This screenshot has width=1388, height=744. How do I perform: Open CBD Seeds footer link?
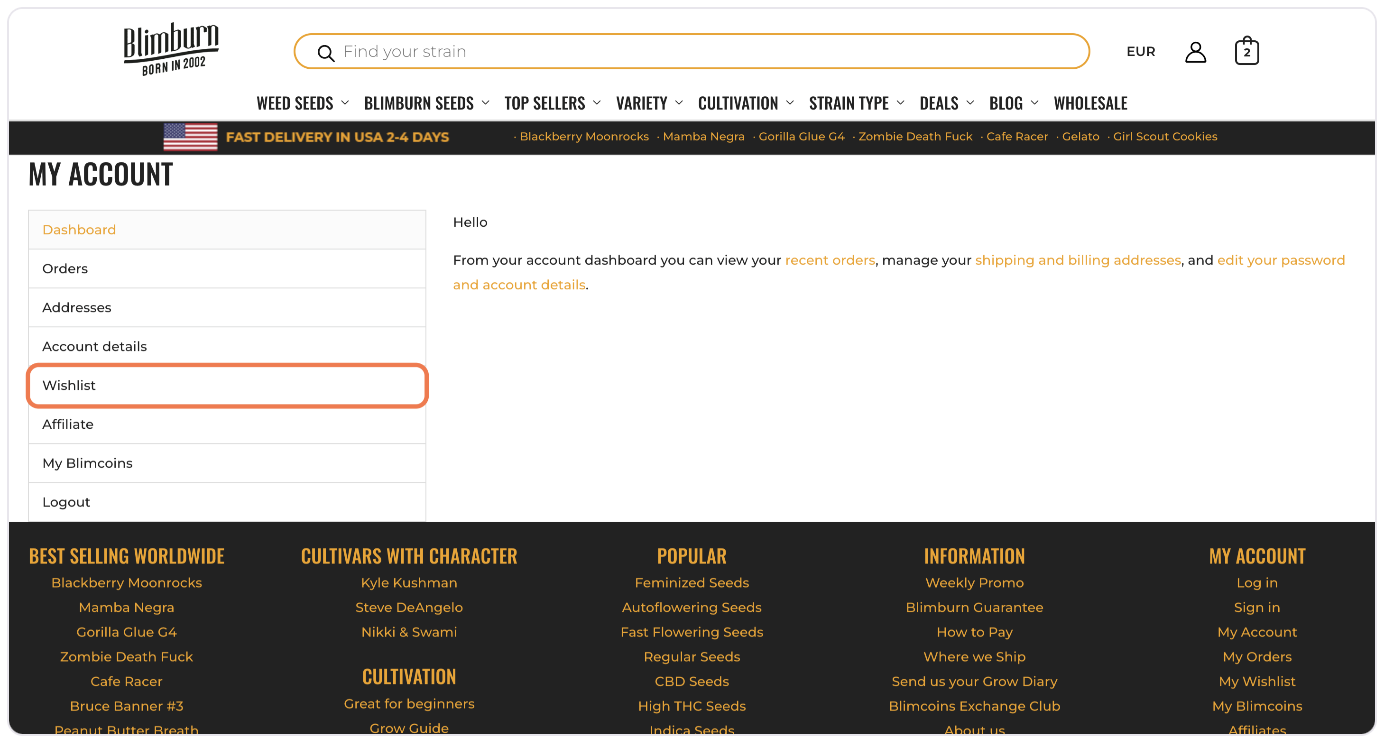(692, 682)
